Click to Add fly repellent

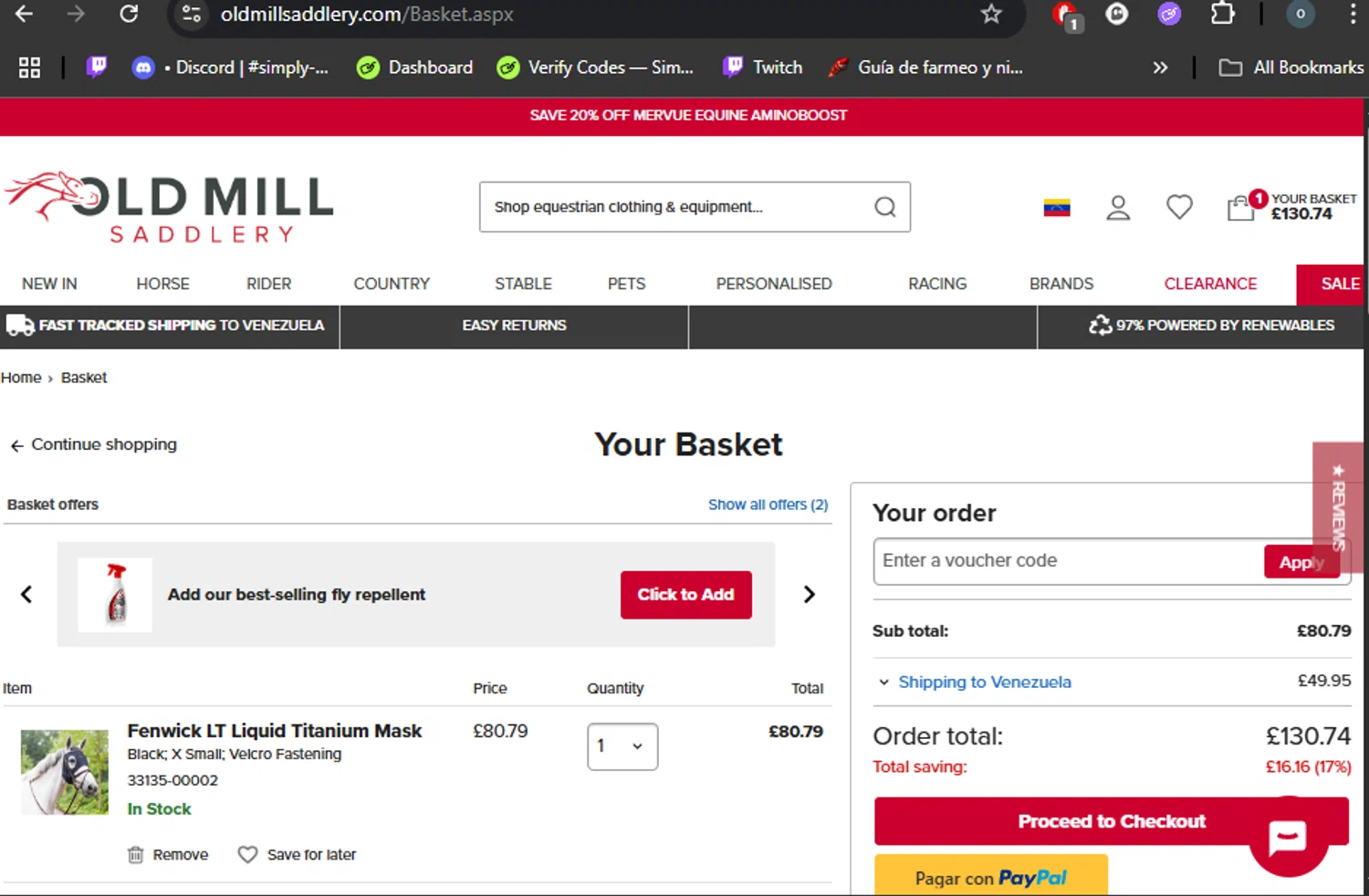coord(686,595)
